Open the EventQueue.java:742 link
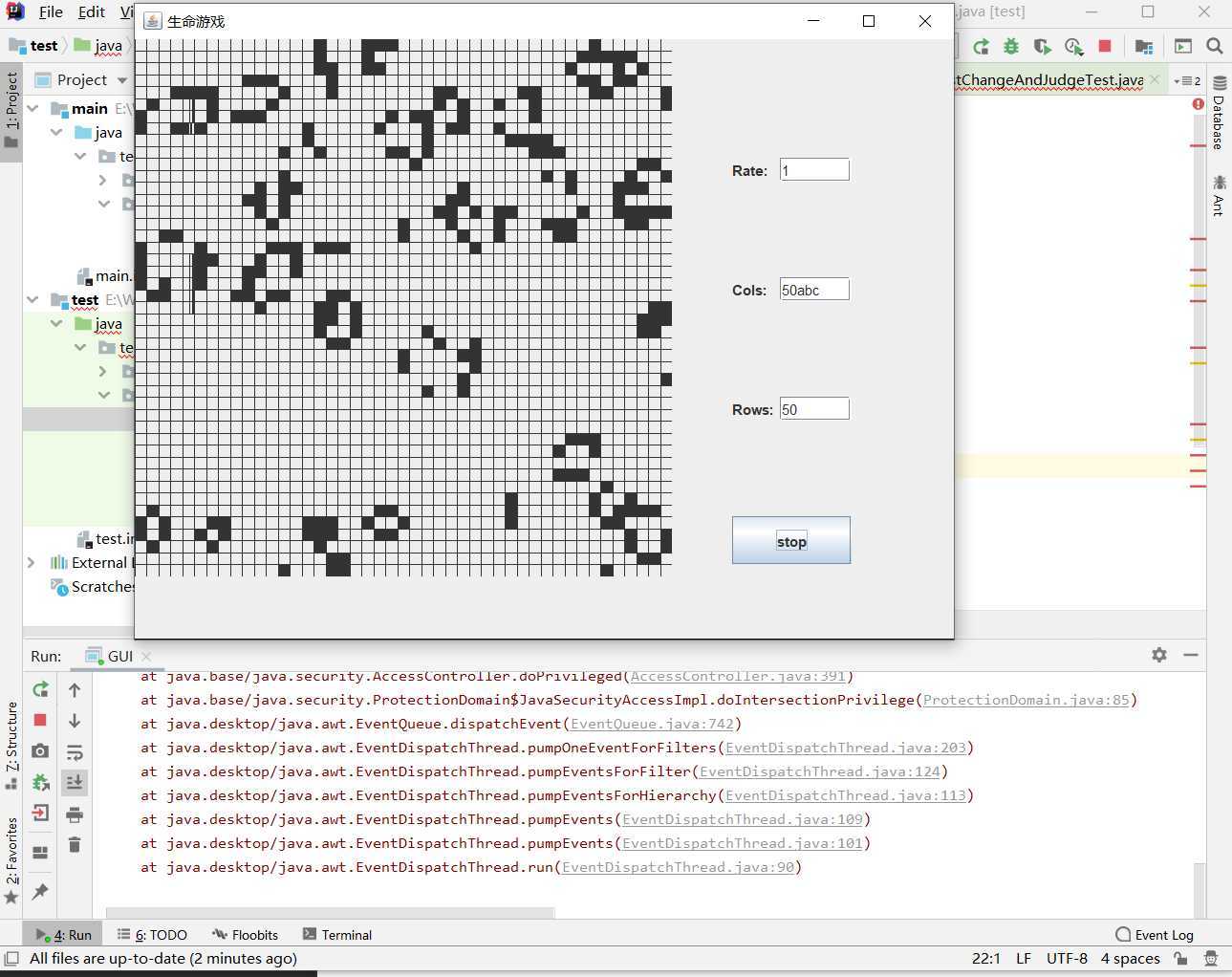Screen dimensions: 1232x977 coord(652,724)
